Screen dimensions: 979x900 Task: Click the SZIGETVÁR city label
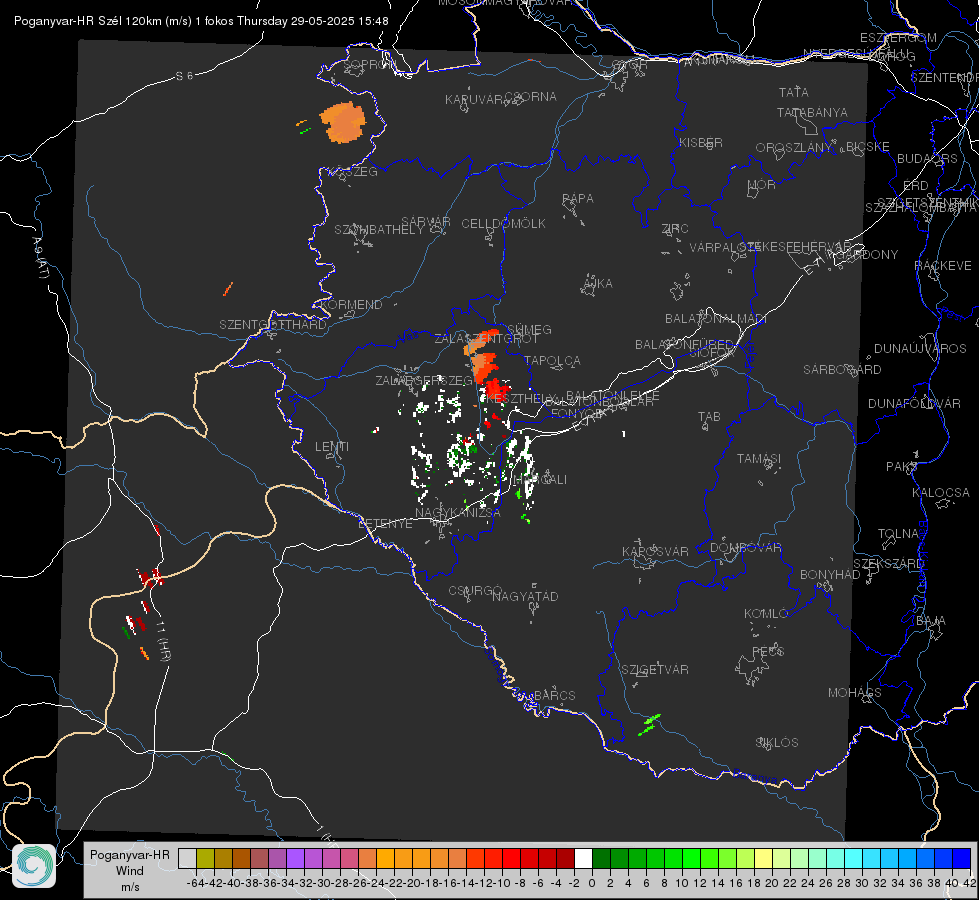point(655,670)
